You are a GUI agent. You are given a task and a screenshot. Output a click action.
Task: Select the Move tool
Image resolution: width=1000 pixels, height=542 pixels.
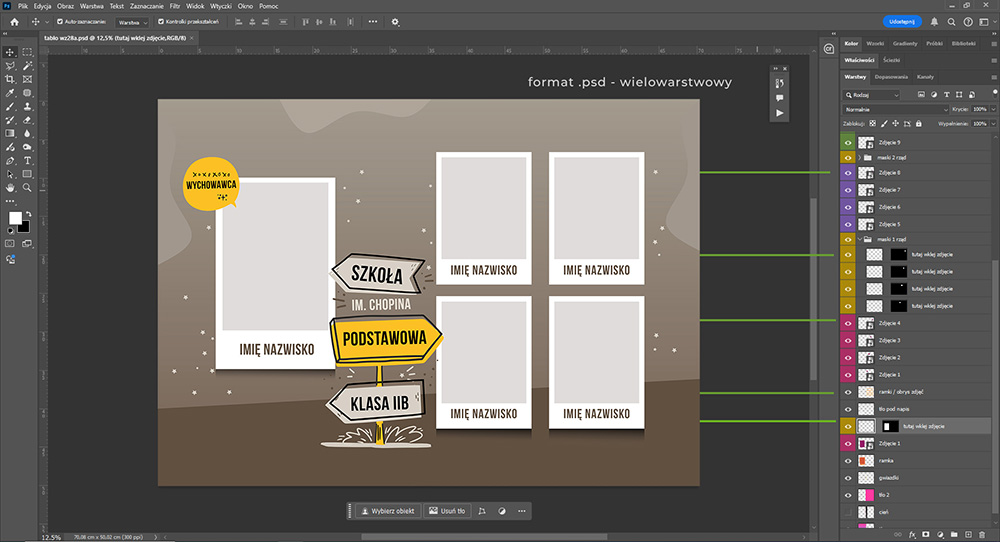pyautogui.click(x=10, y=52)
